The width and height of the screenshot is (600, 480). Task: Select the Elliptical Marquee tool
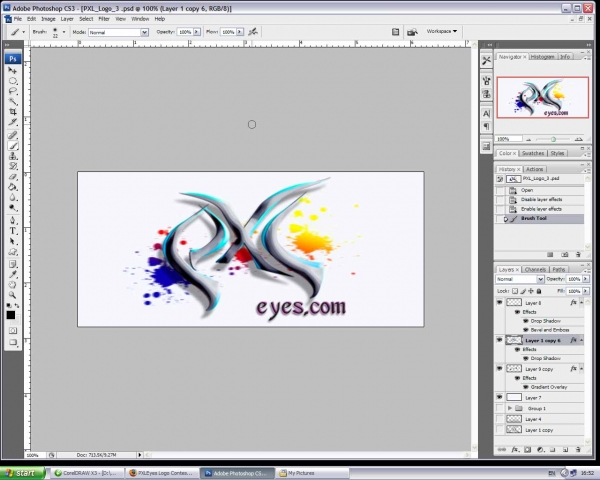pos(13,81)
